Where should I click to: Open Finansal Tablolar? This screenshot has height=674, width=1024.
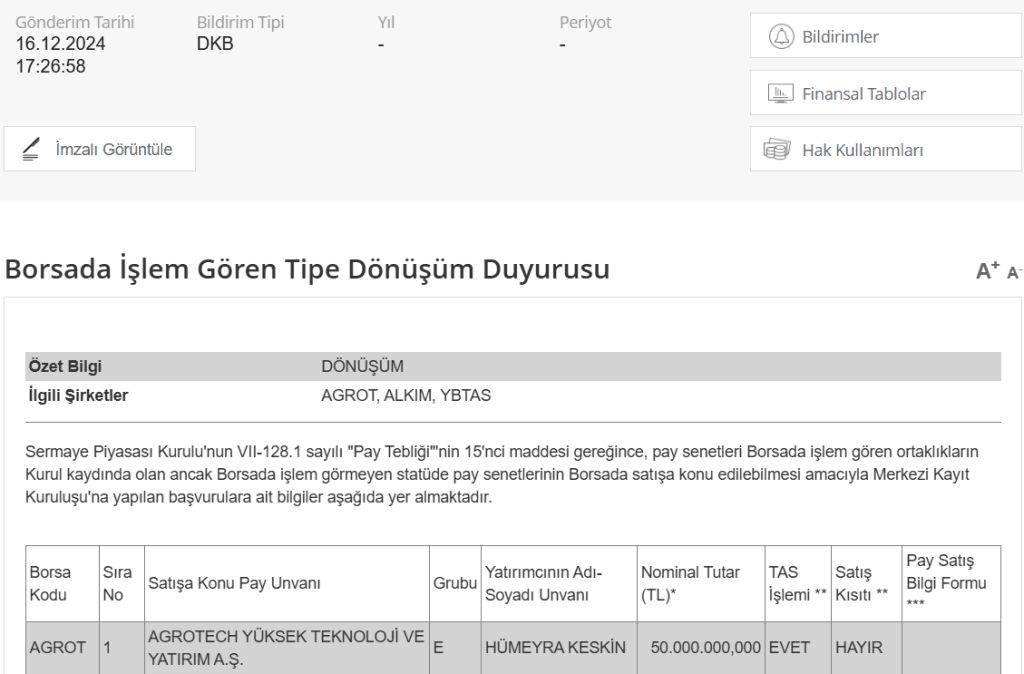pyautogui.click(x=886, y=93)
